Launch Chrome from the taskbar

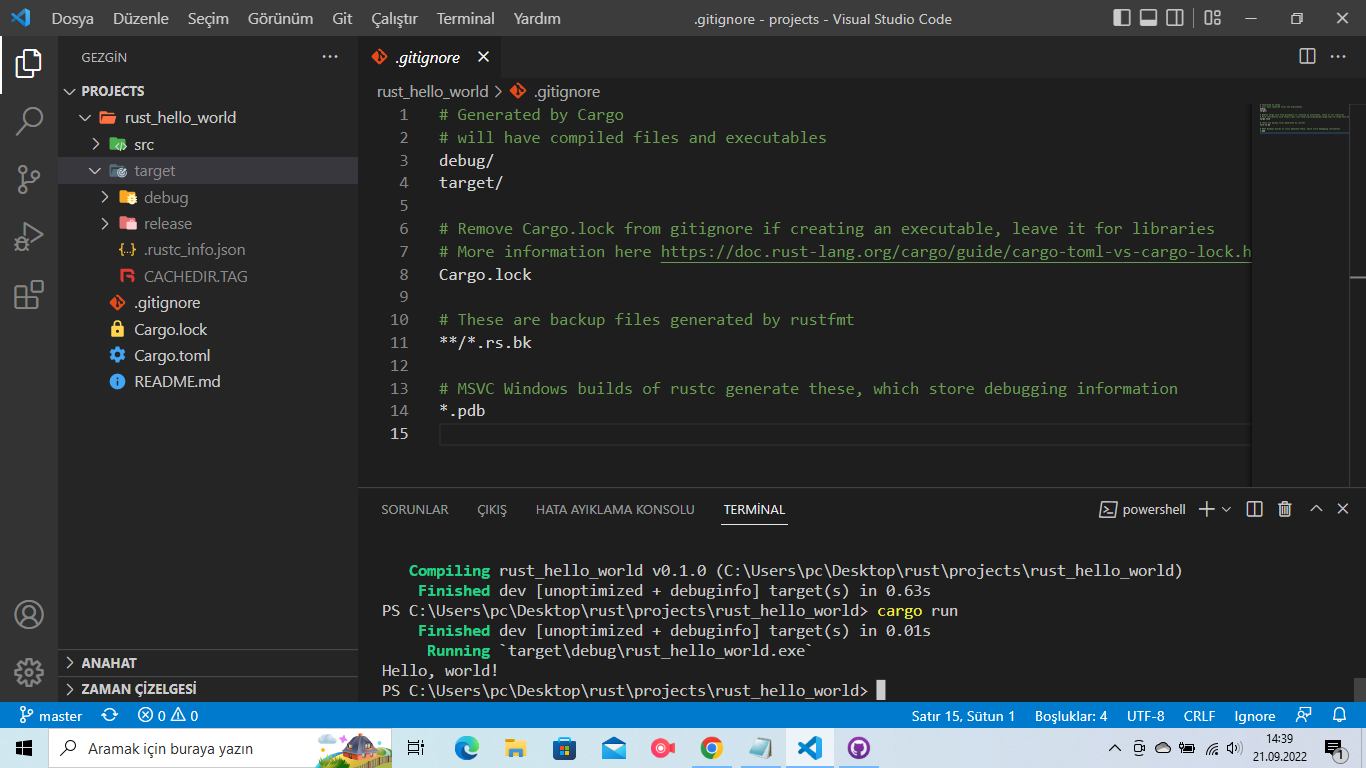click(x=711, y=747)
